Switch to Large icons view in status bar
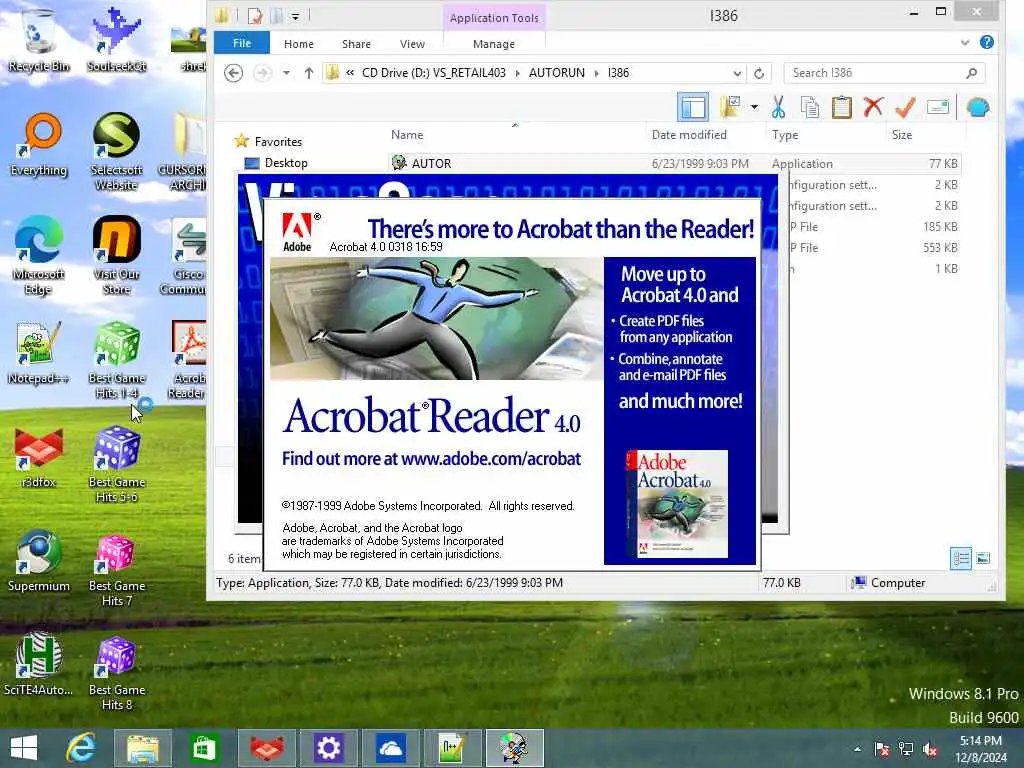1024x768 pixels. [983, 558]
